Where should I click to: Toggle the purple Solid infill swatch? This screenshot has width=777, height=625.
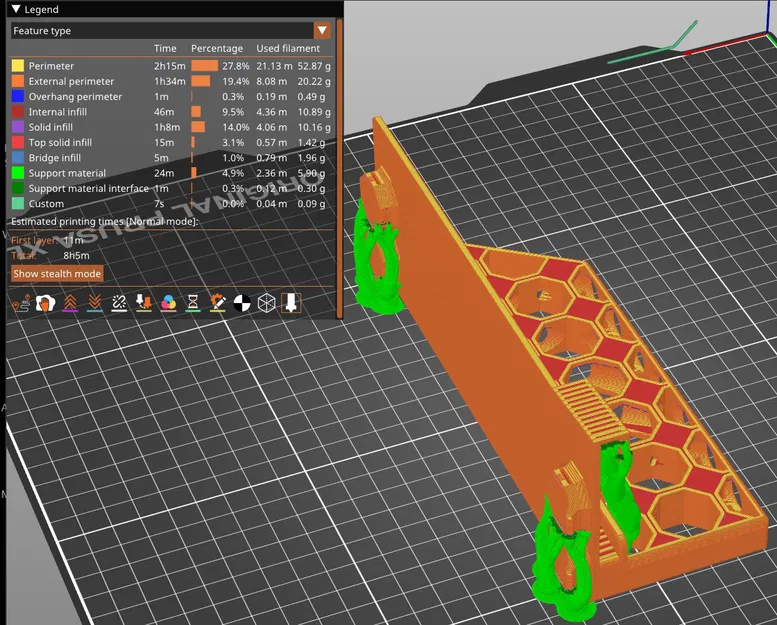18,127
